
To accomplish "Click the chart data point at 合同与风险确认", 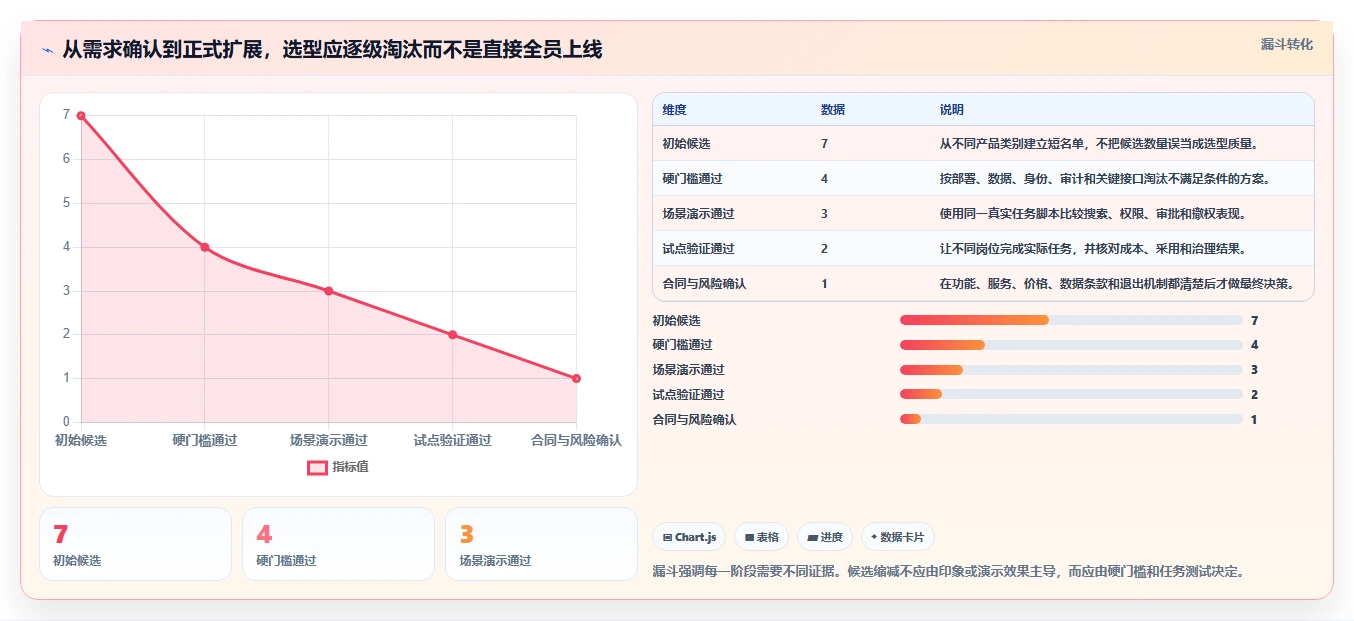I will point(576,378).
